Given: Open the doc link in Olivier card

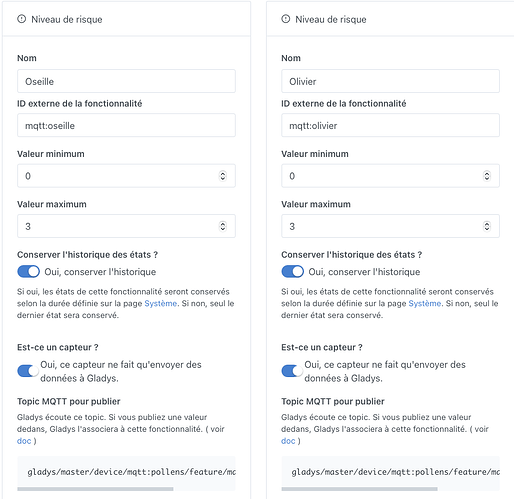Looking at the screenshot, I should 288,441.
